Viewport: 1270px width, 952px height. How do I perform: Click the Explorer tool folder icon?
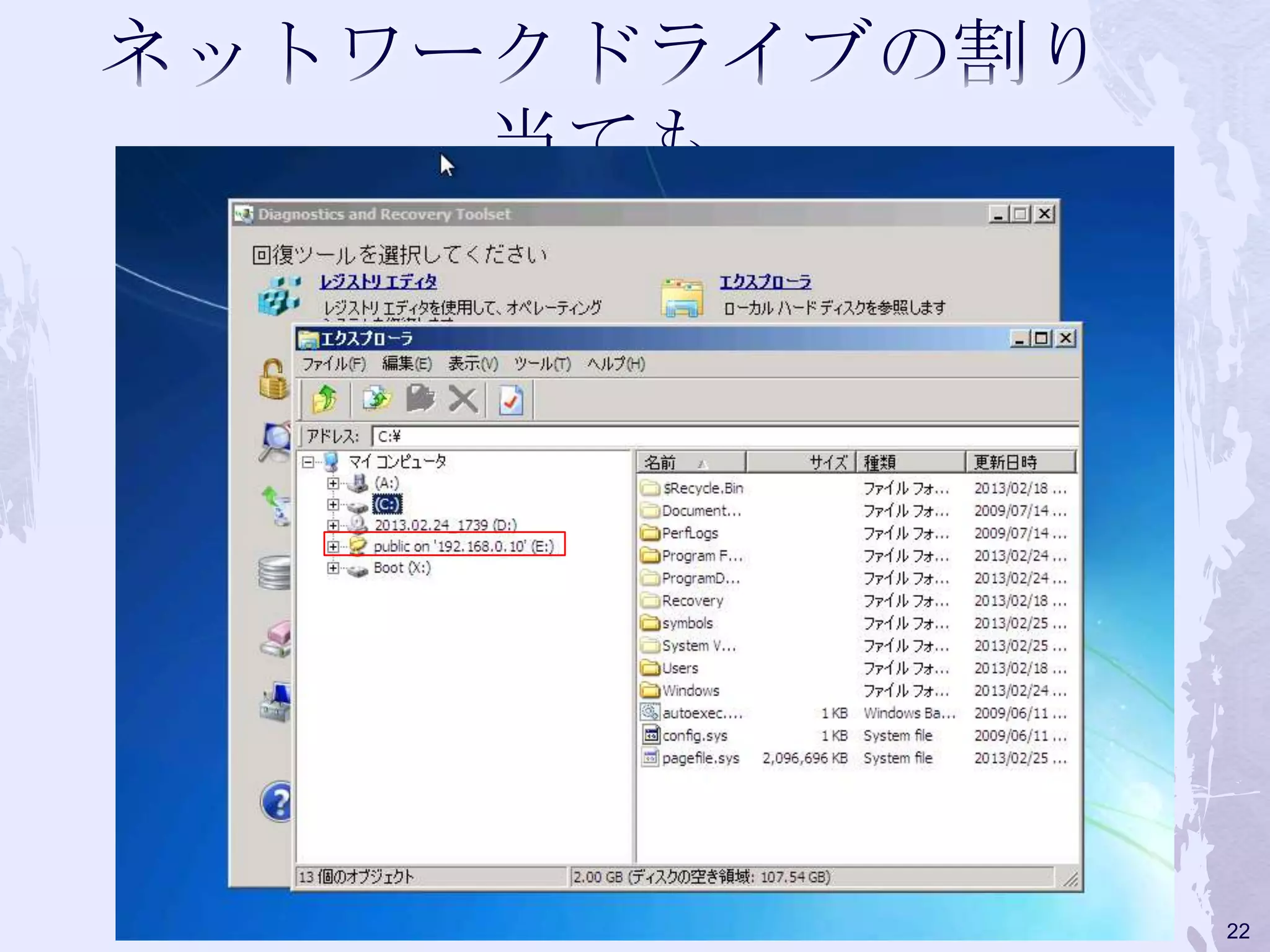pos(682,298)
